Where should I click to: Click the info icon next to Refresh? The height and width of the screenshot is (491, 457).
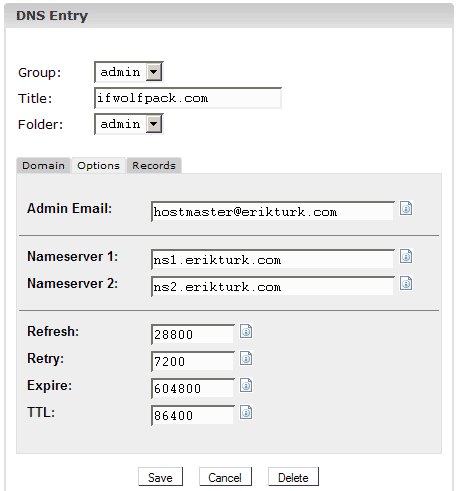click(x=246, y=331)
